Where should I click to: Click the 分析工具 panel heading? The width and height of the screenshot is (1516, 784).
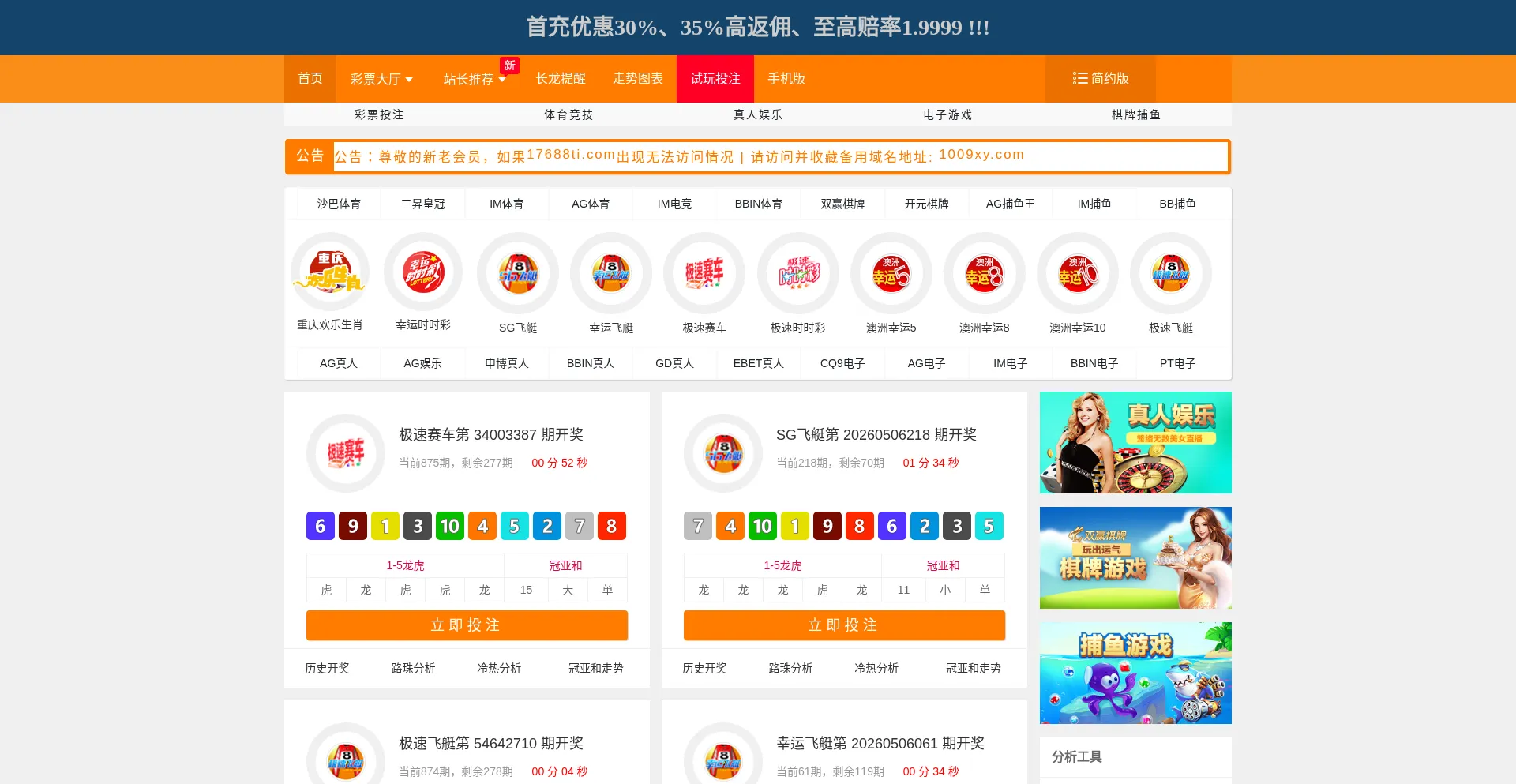pos(1077,756)
